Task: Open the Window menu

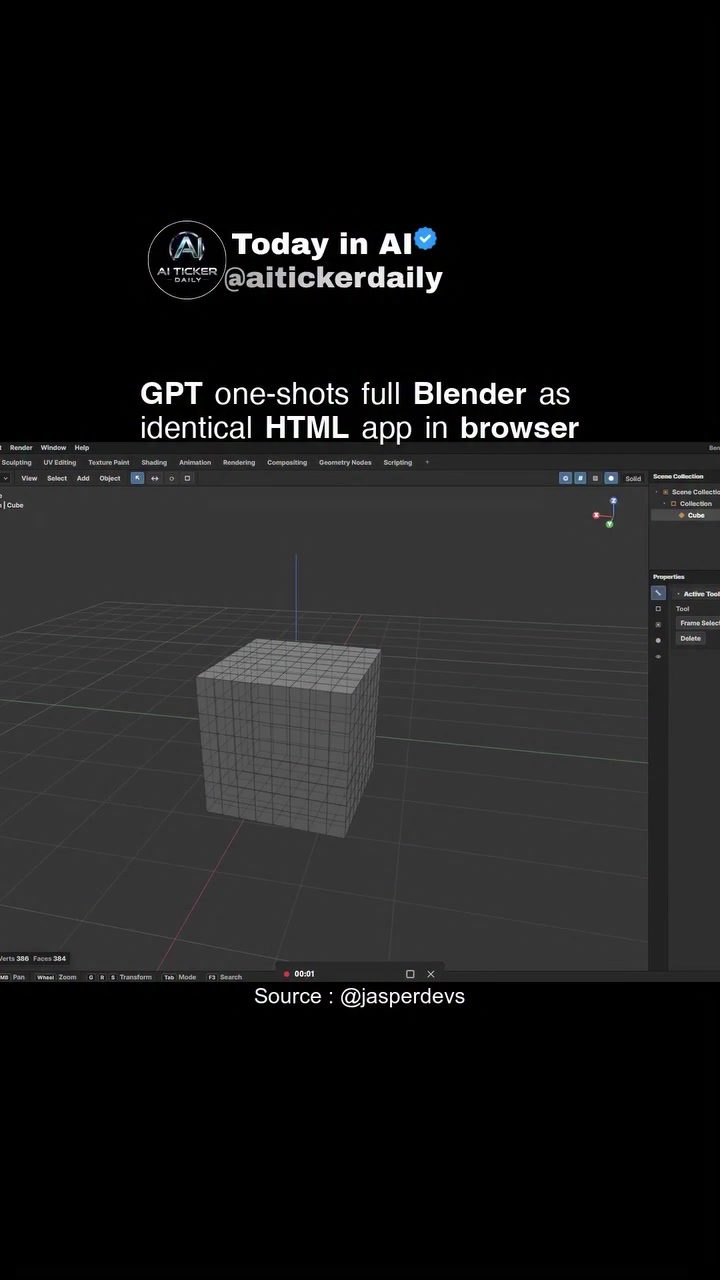Action: coord(53,448)
